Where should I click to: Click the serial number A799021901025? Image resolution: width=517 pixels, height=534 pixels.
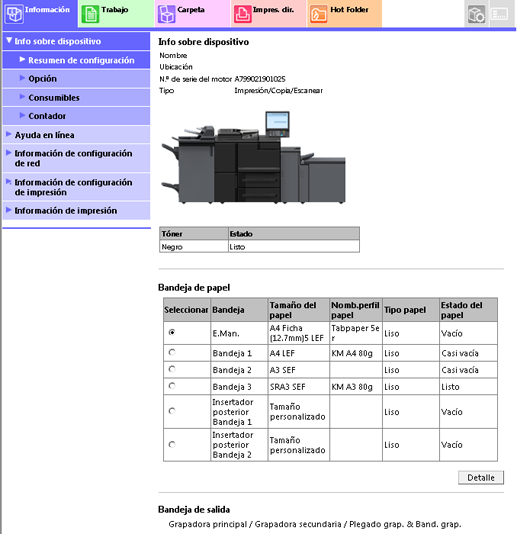coord(260,79)
